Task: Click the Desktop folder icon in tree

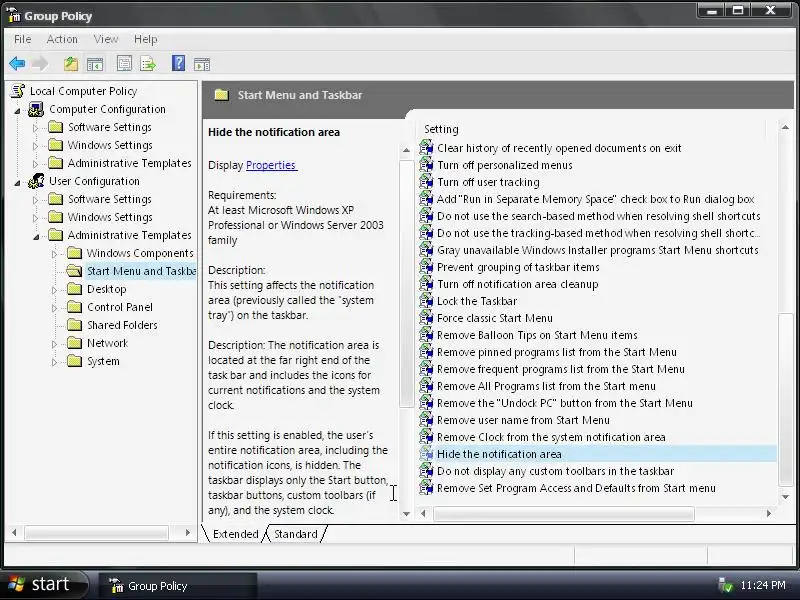Action: pyautogui.click(x=74, y=289)
